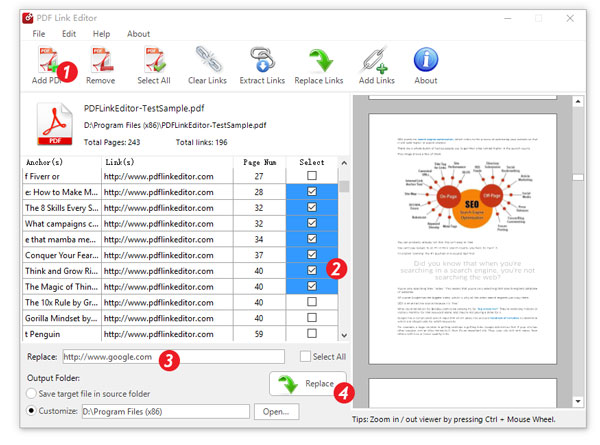The width and height of the screenshot is (600, 445).
Task: Check the box for the page 27 row
Action: pos(313,176)
